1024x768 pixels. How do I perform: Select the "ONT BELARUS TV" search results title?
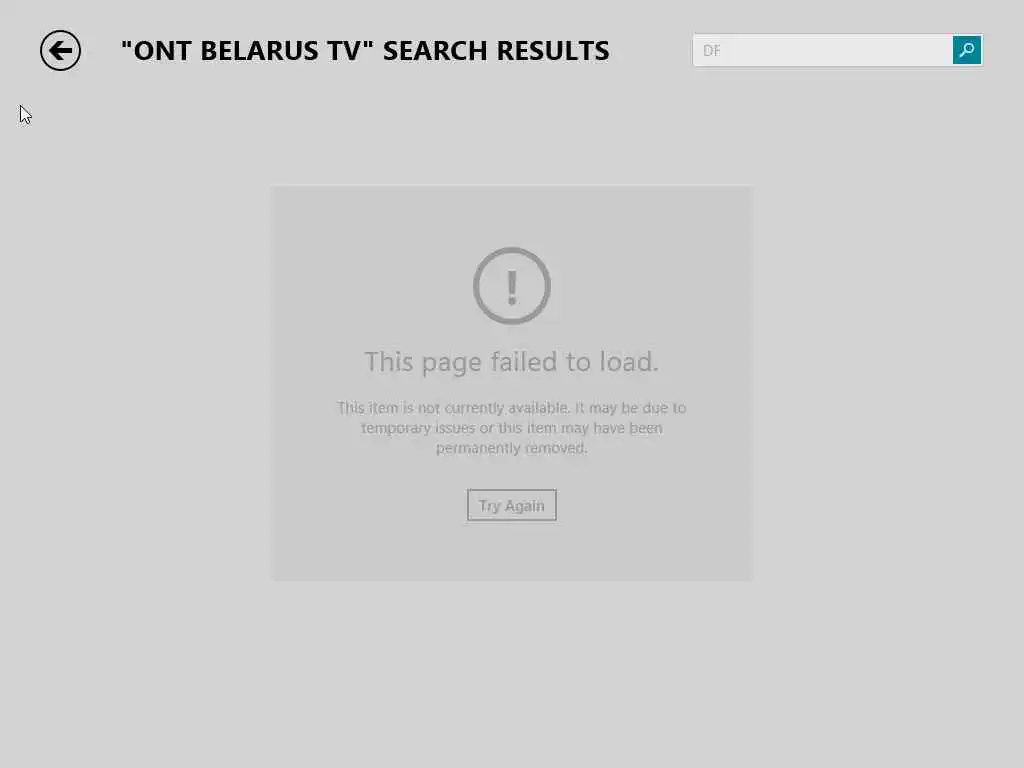click(365, 51)
